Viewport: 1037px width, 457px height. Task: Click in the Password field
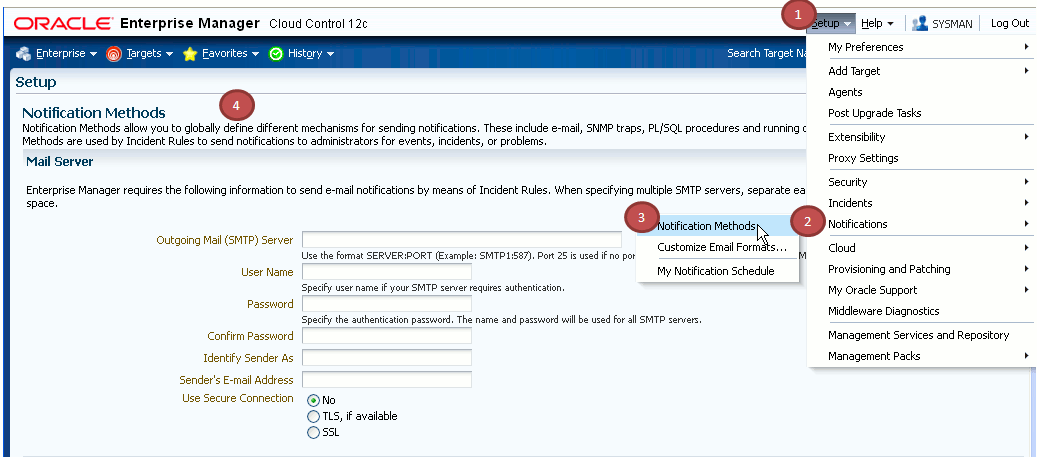click(387, 304)
